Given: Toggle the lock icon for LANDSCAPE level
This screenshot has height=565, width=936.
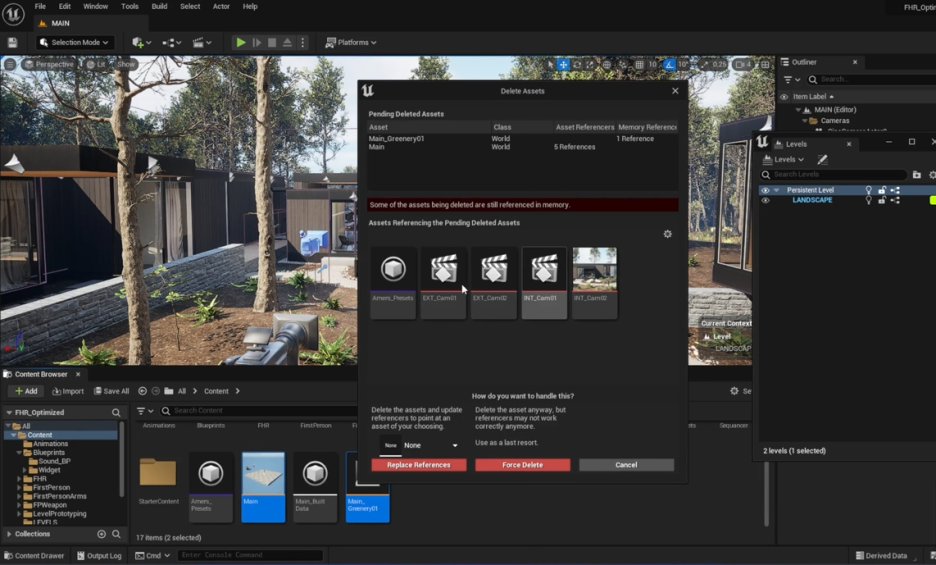Looking at the screenshot, I should click(x=882, y=201).
